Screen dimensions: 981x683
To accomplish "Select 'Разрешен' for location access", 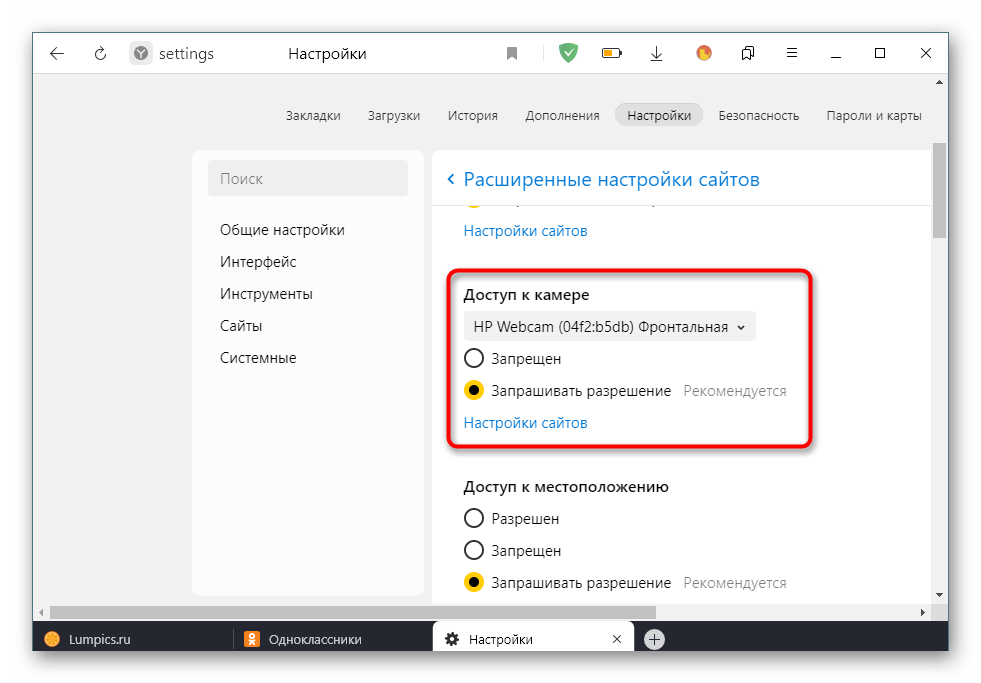I will (474, 519).
